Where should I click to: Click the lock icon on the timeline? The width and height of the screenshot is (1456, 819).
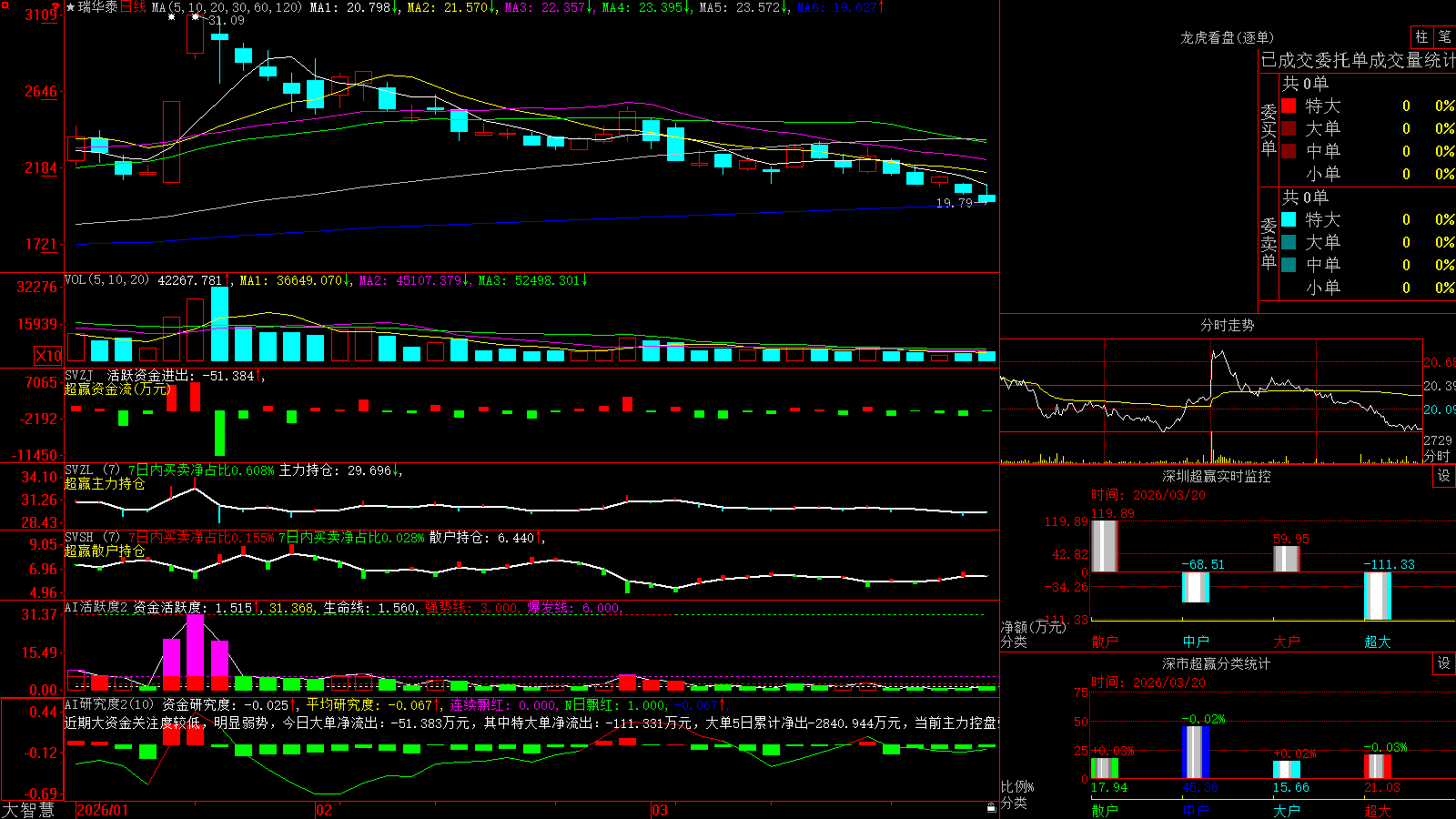991,807
